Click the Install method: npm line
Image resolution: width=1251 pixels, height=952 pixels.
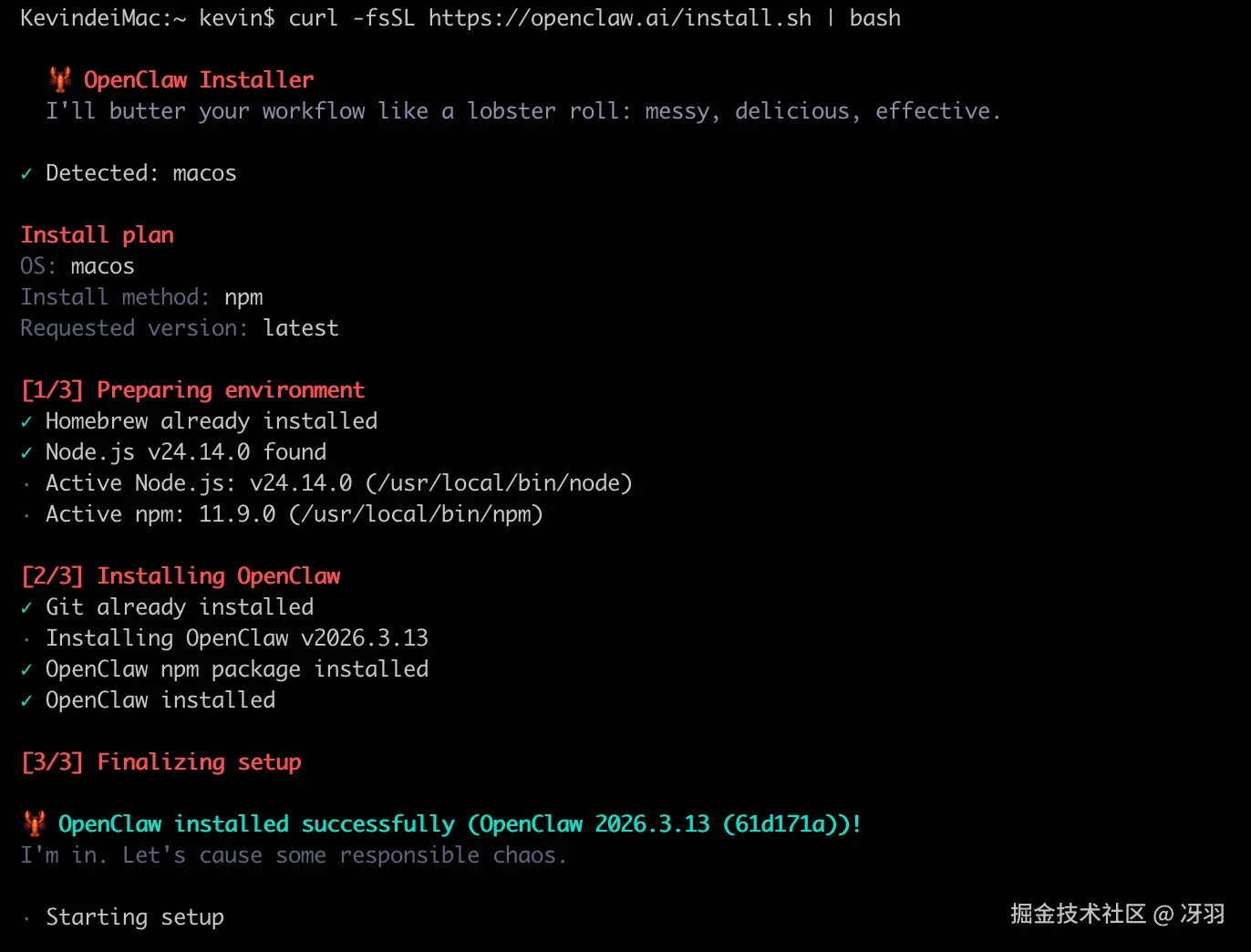point(141,297)
